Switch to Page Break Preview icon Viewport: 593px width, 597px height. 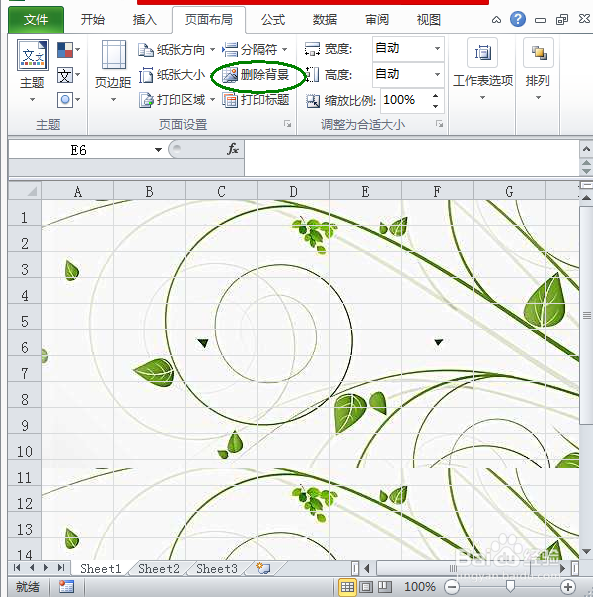point(385,587)
